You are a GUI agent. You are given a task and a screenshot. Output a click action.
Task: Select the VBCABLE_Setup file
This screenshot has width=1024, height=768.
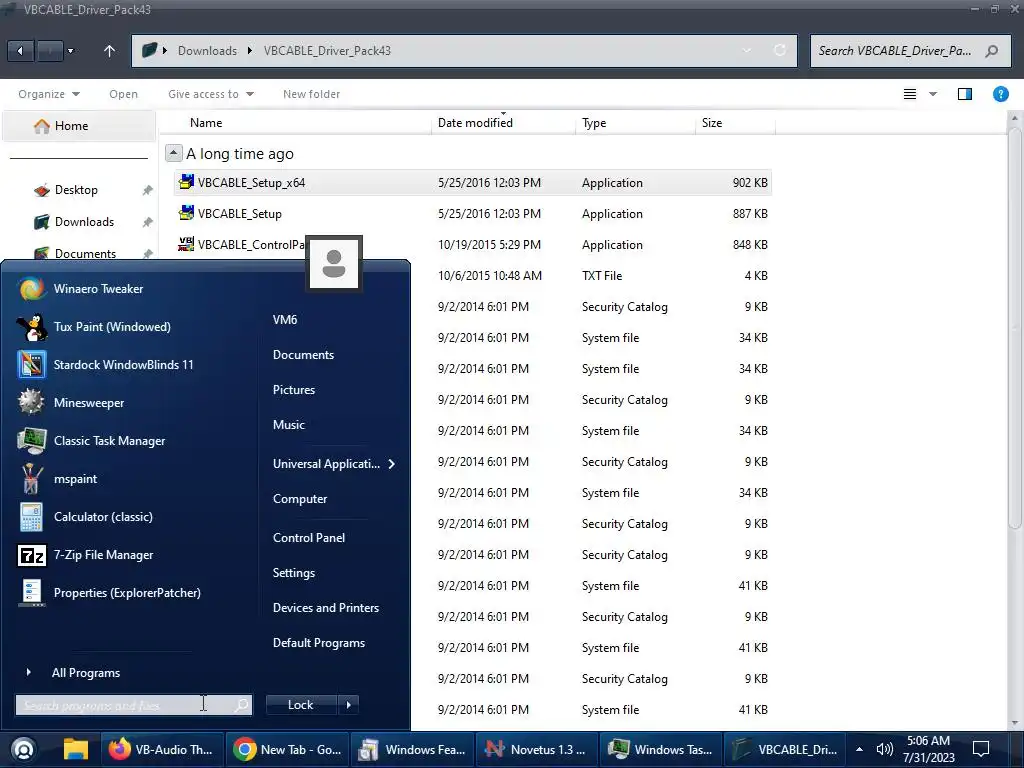click(473, 214)
